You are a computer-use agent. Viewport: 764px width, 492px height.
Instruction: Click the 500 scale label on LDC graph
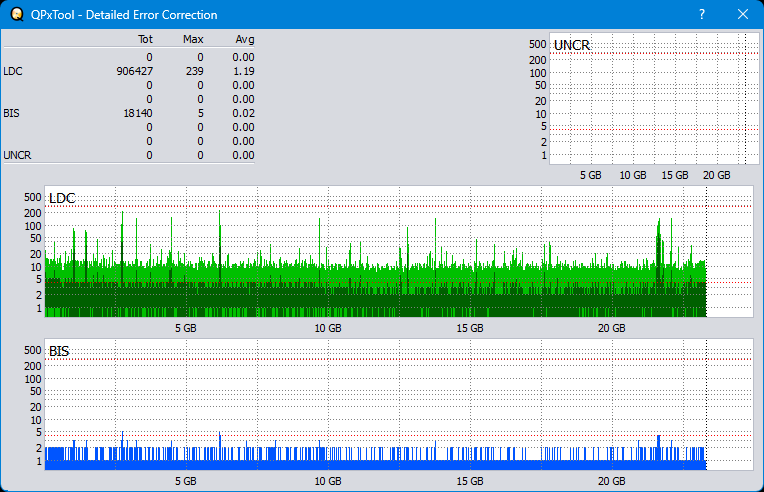tap(33, 197)
